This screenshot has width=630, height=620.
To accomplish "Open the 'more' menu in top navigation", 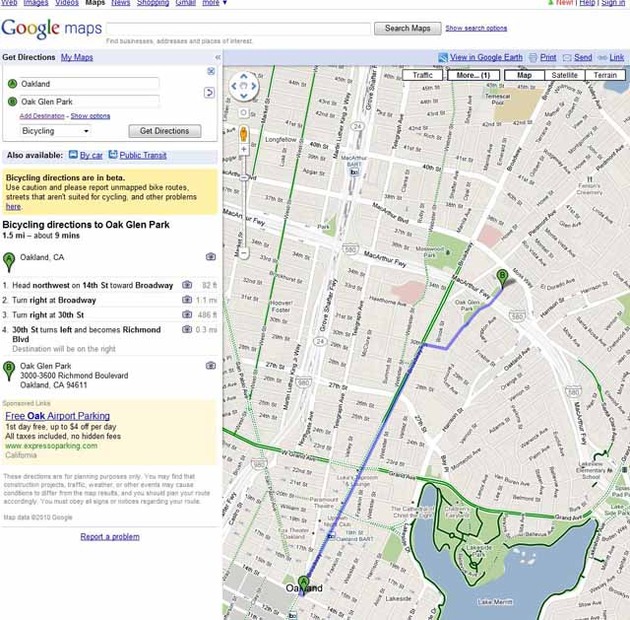I will tap(215, 2).
